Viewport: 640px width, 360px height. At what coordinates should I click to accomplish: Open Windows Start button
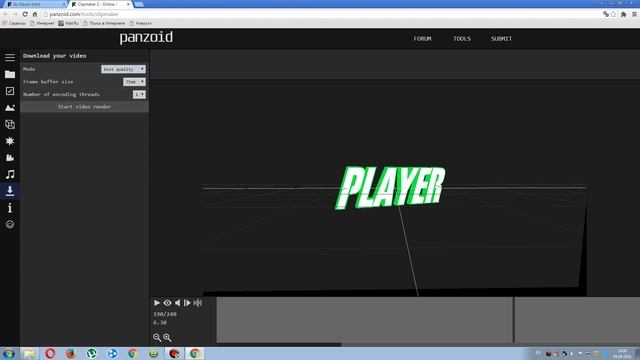[x=9, y=353]
